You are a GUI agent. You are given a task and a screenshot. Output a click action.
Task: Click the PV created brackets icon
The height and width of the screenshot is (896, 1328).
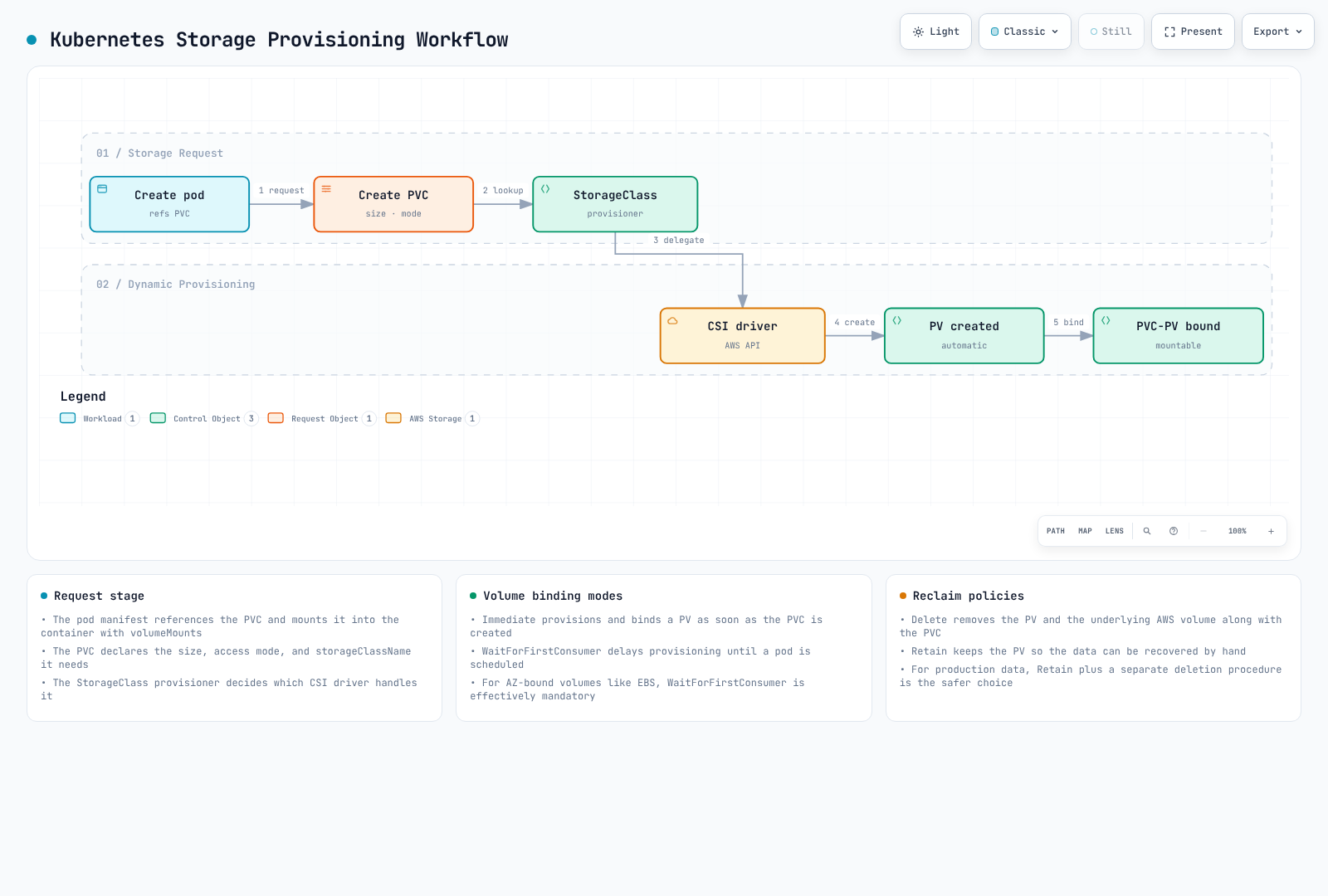point(897,320)
